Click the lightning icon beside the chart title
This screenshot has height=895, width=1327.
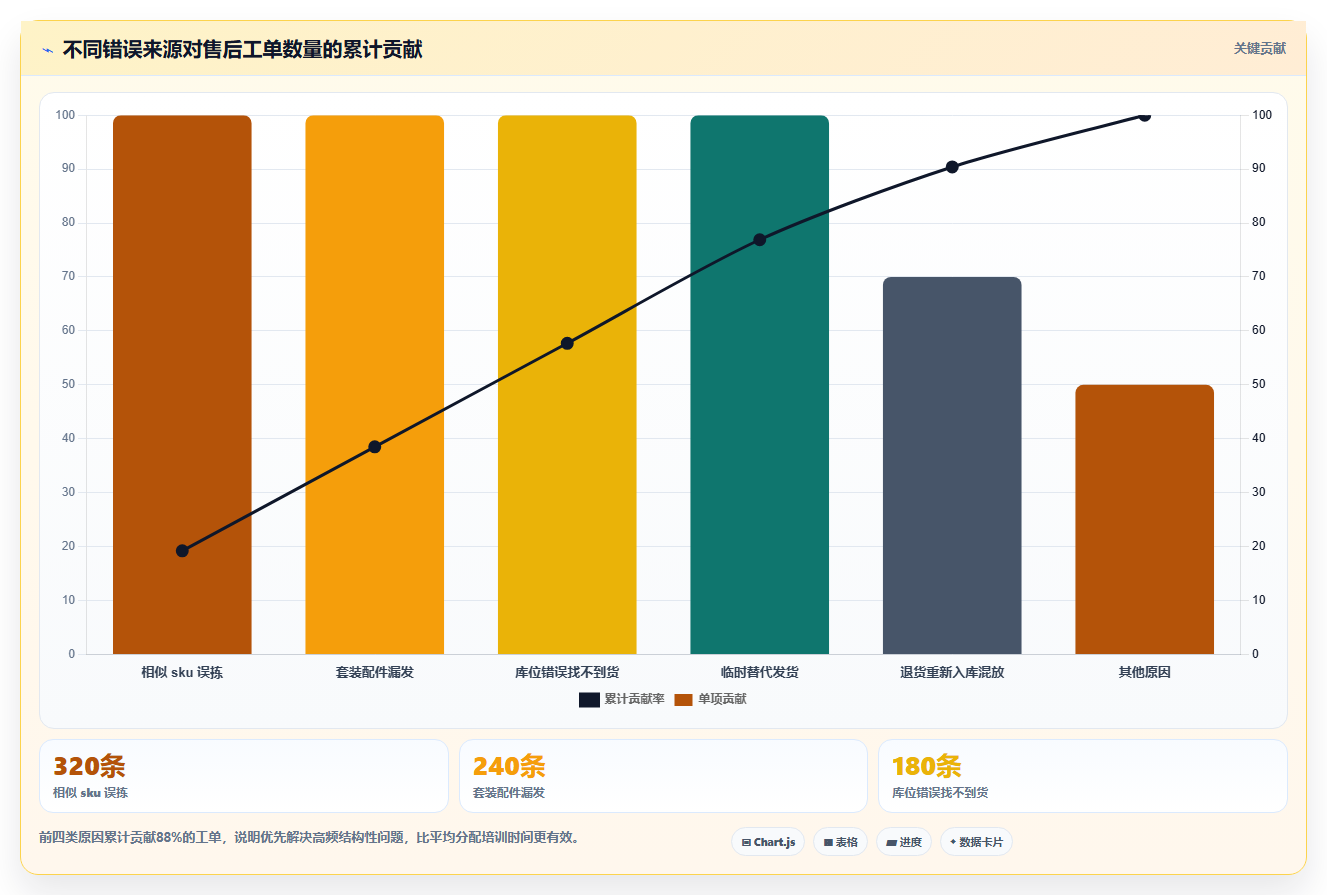click(47, 50)
